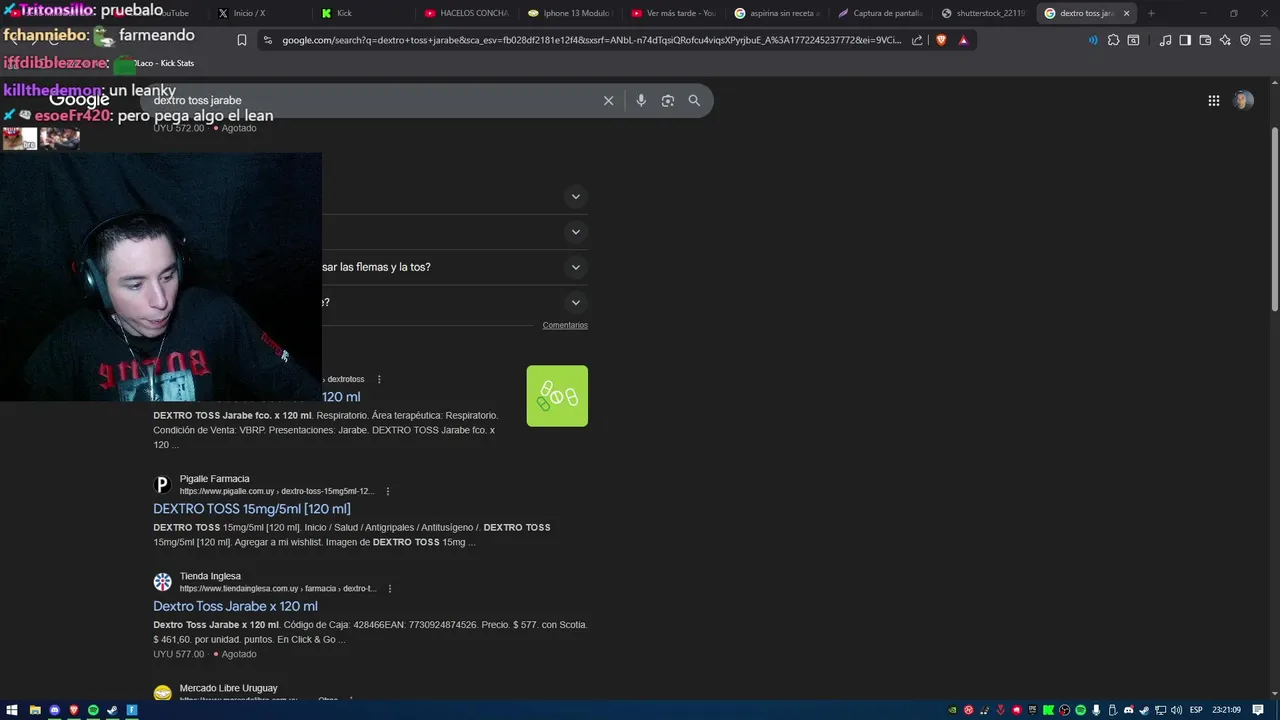Click the page vertical scrollbar thumb

point(1274,220)
